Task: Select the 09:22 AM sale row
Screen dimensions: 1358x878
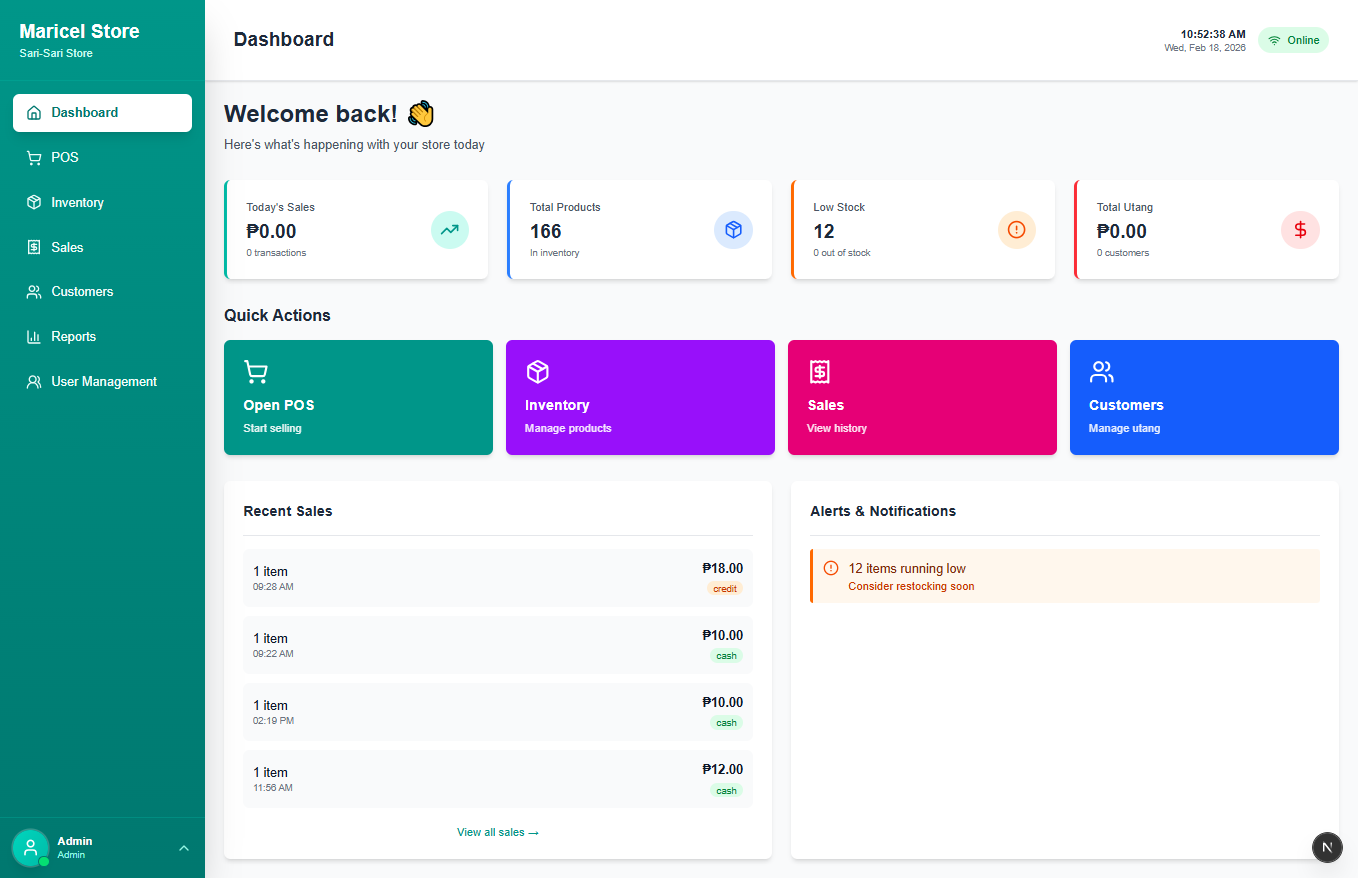Action: [x=498, y=645]
